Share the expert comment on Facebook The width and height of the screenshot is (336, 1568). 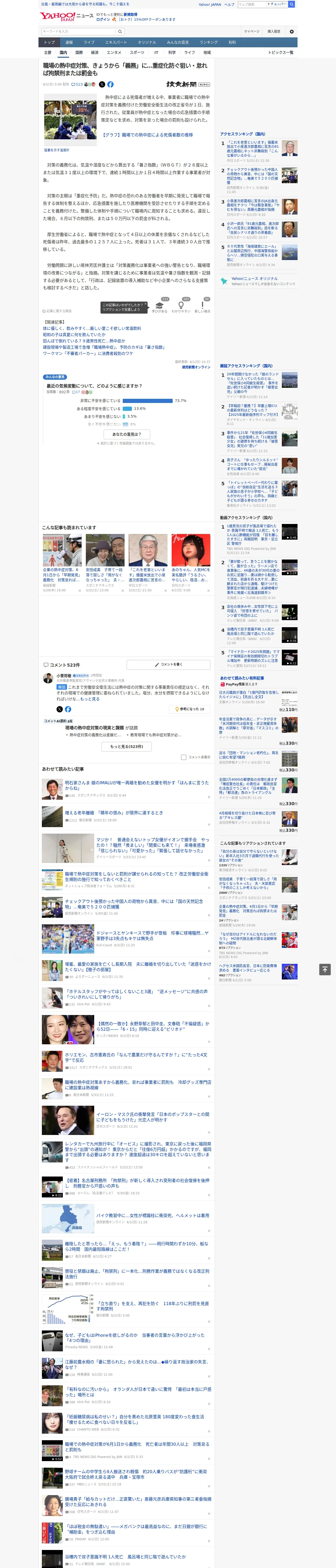68,709
